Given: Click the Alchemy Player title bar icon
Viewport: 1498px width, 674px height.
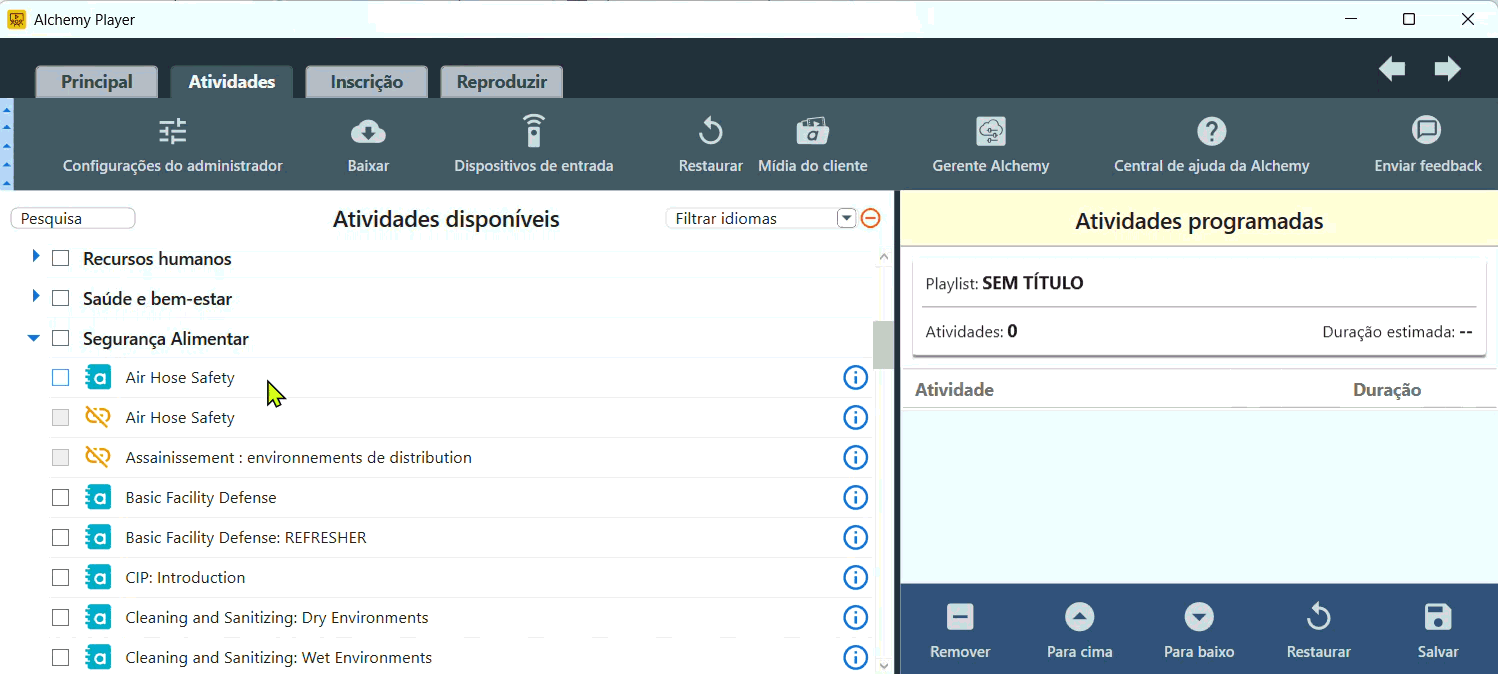Looking at the screenshot, I should coord(17,19).
